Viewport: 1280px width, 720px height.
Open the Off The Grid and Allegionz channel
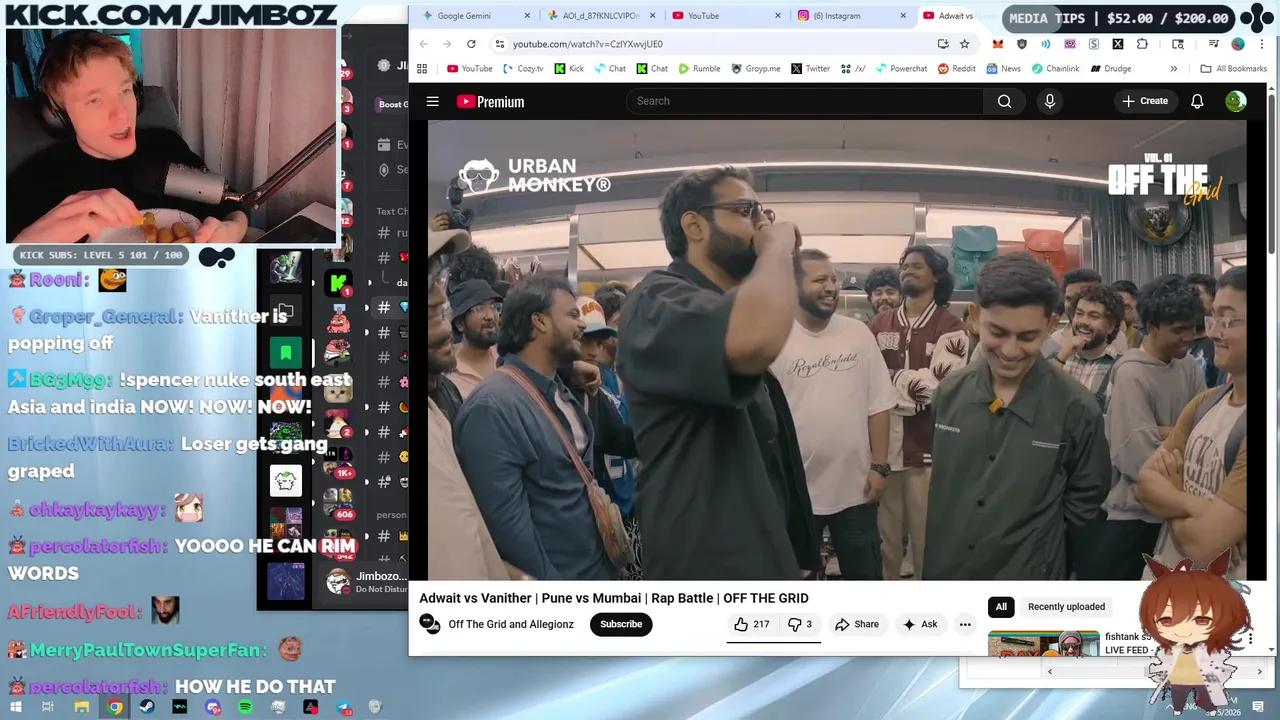[x=511, y=624]
